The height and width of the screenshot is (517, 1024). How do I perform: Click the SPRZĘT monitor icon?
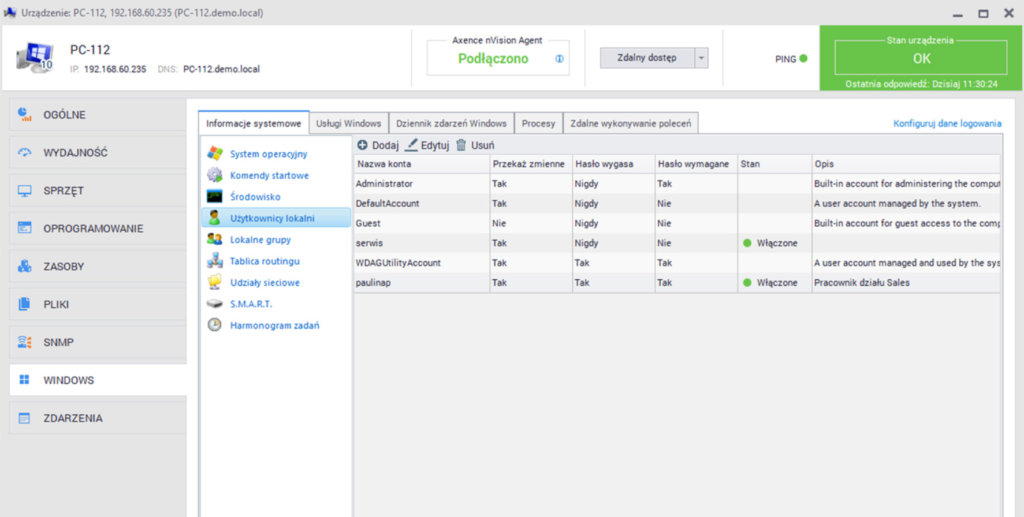coord(25,191)
